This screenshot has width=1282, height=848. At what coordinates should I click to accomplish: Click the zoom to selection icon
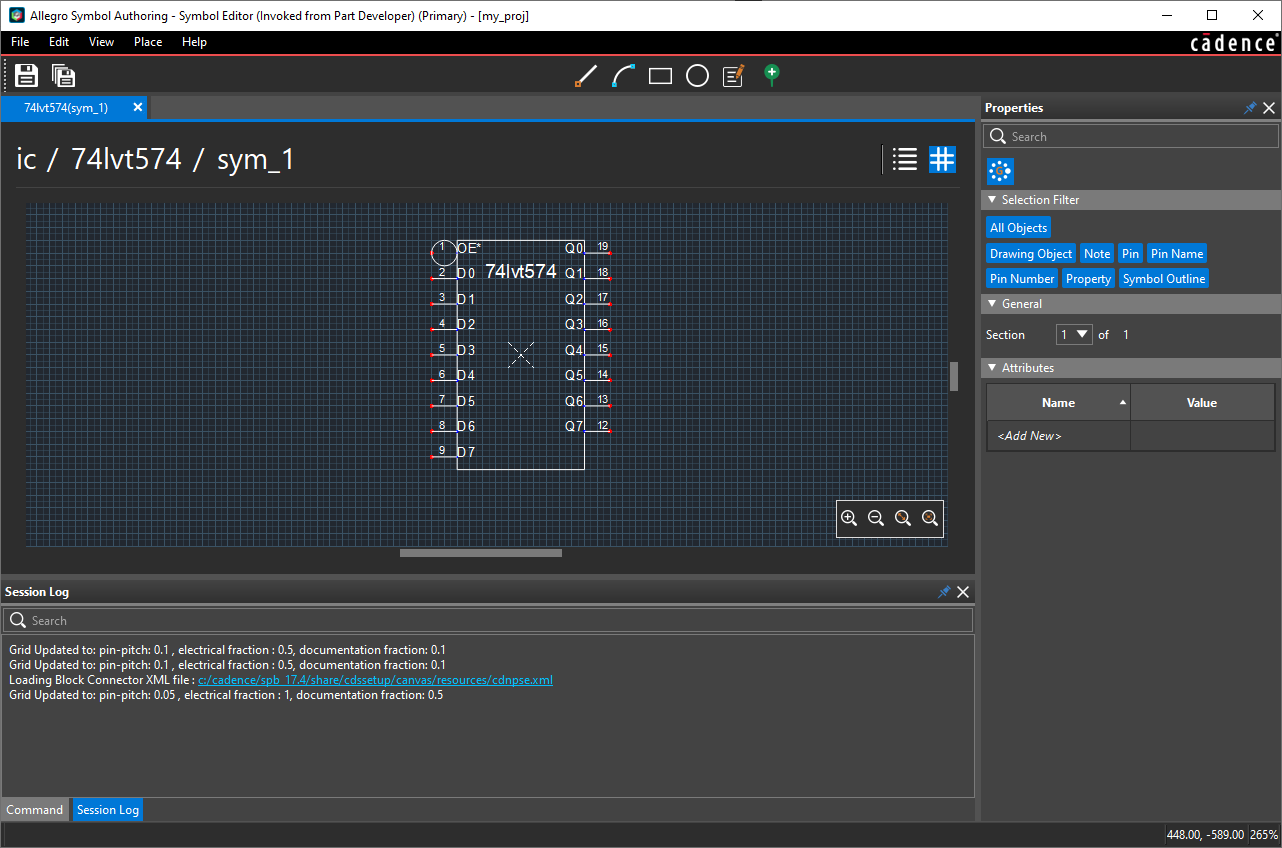pyautogui.click(x=930, y=518)
